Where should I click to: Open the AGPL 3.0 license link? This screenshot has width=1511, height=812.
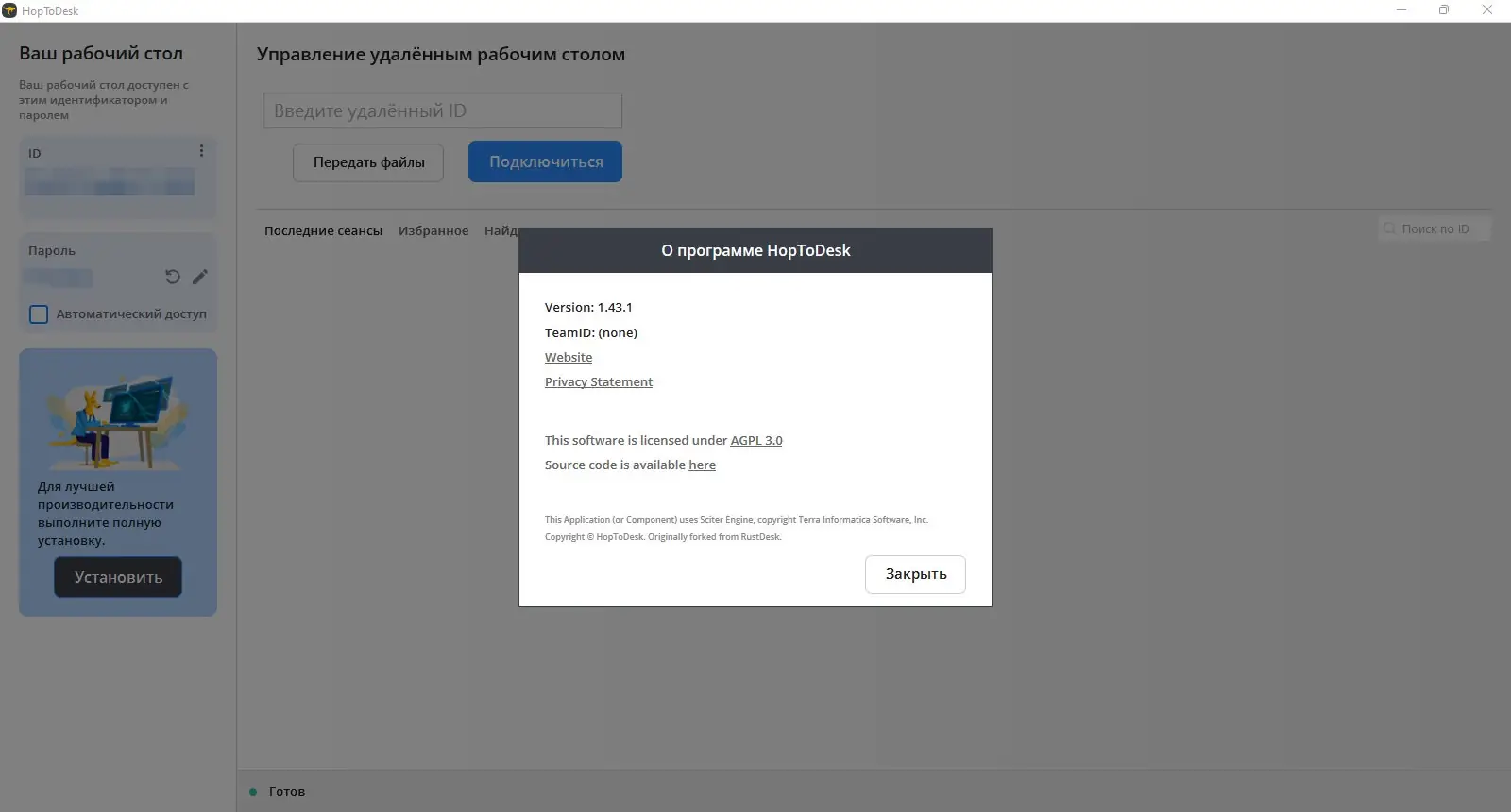tap(756, 440)
